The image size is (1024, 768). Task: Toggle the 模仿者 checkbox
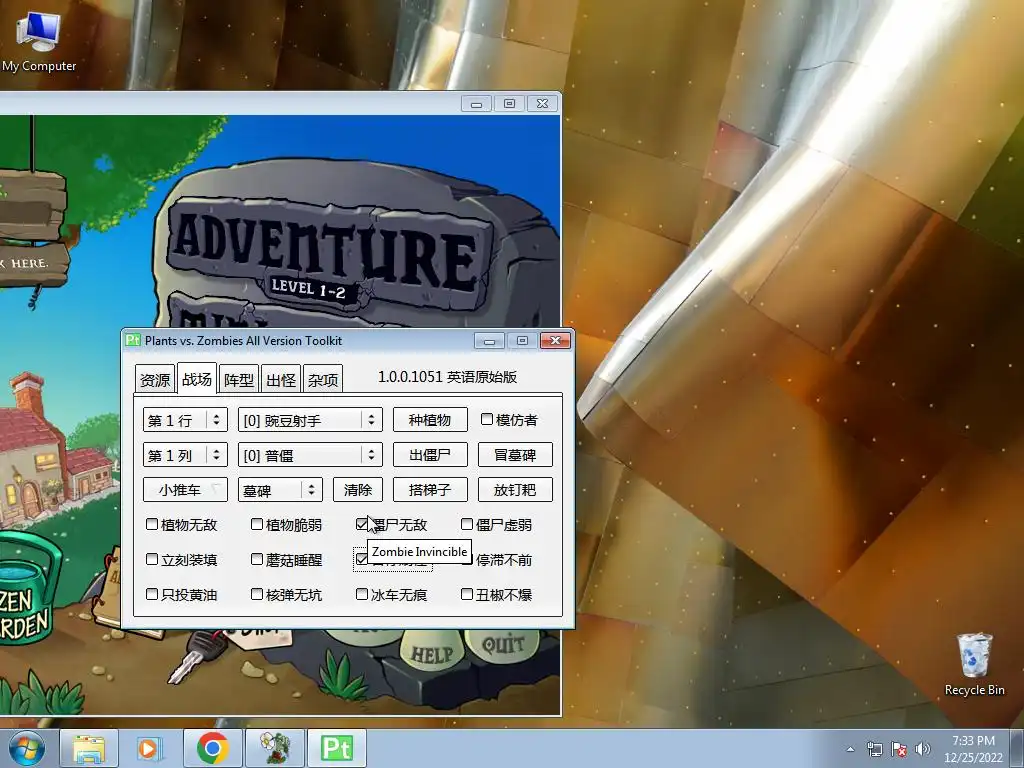[487, 419]
